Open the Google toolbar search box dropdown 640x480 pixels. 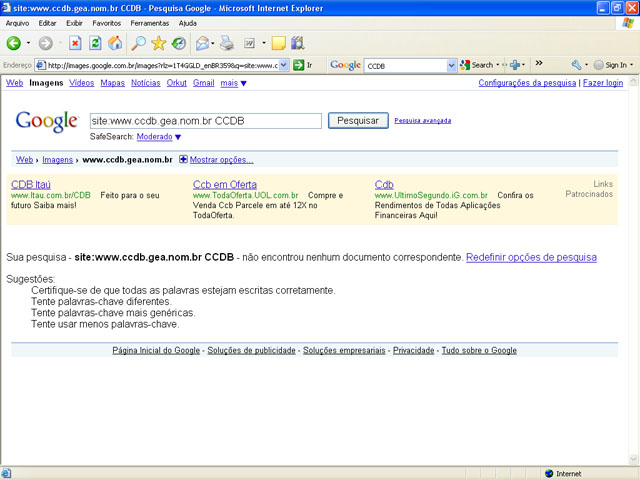coord(451,65)
